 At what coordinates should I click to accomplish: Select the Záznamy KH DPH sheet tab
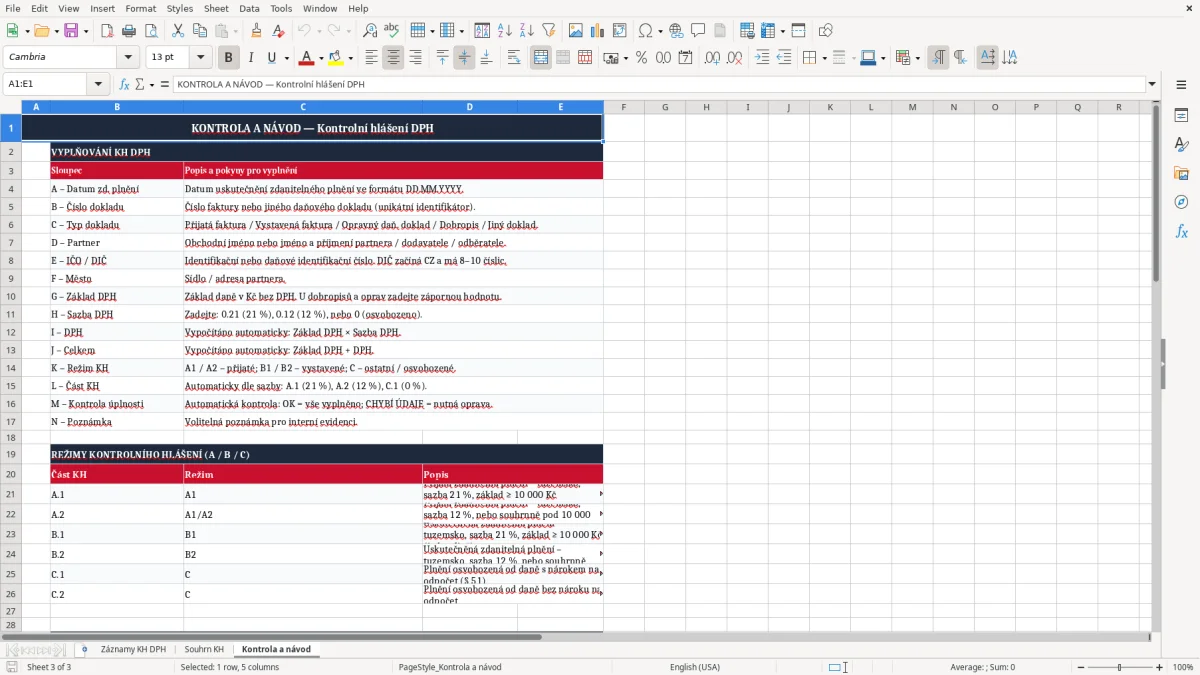pyautogui.click(x=133, y=649)
